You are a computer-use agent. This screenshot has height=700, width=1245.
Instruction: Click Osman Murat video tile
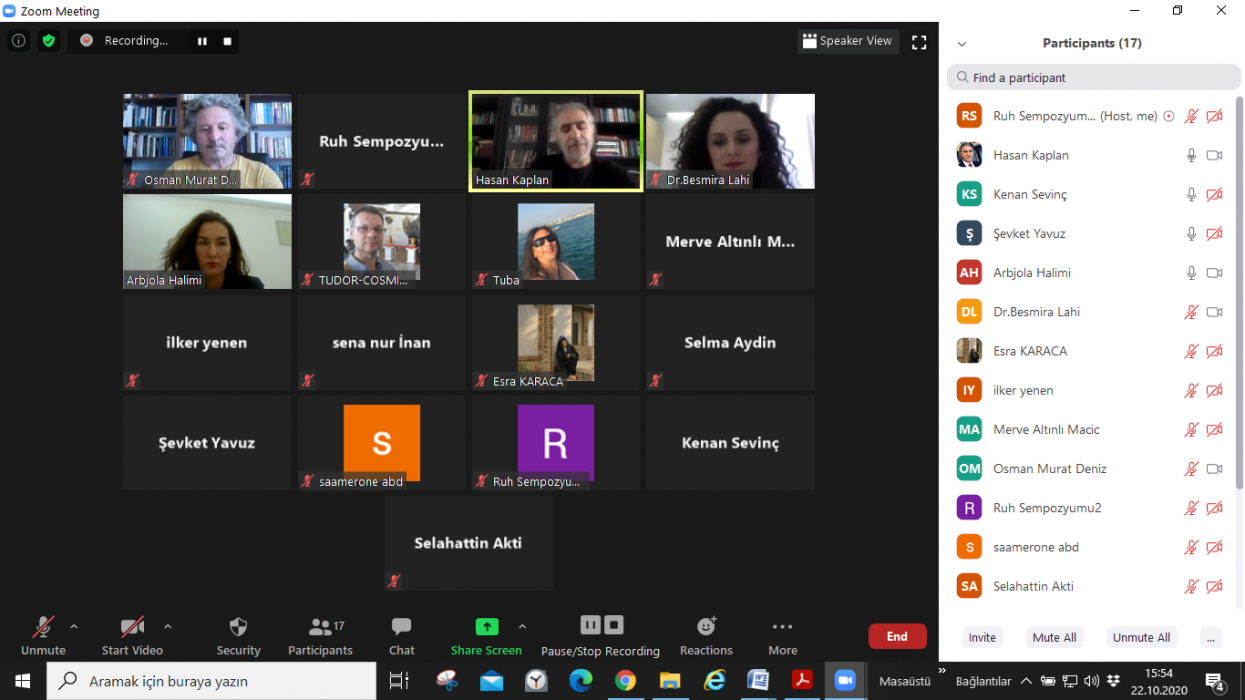(208, 141)
